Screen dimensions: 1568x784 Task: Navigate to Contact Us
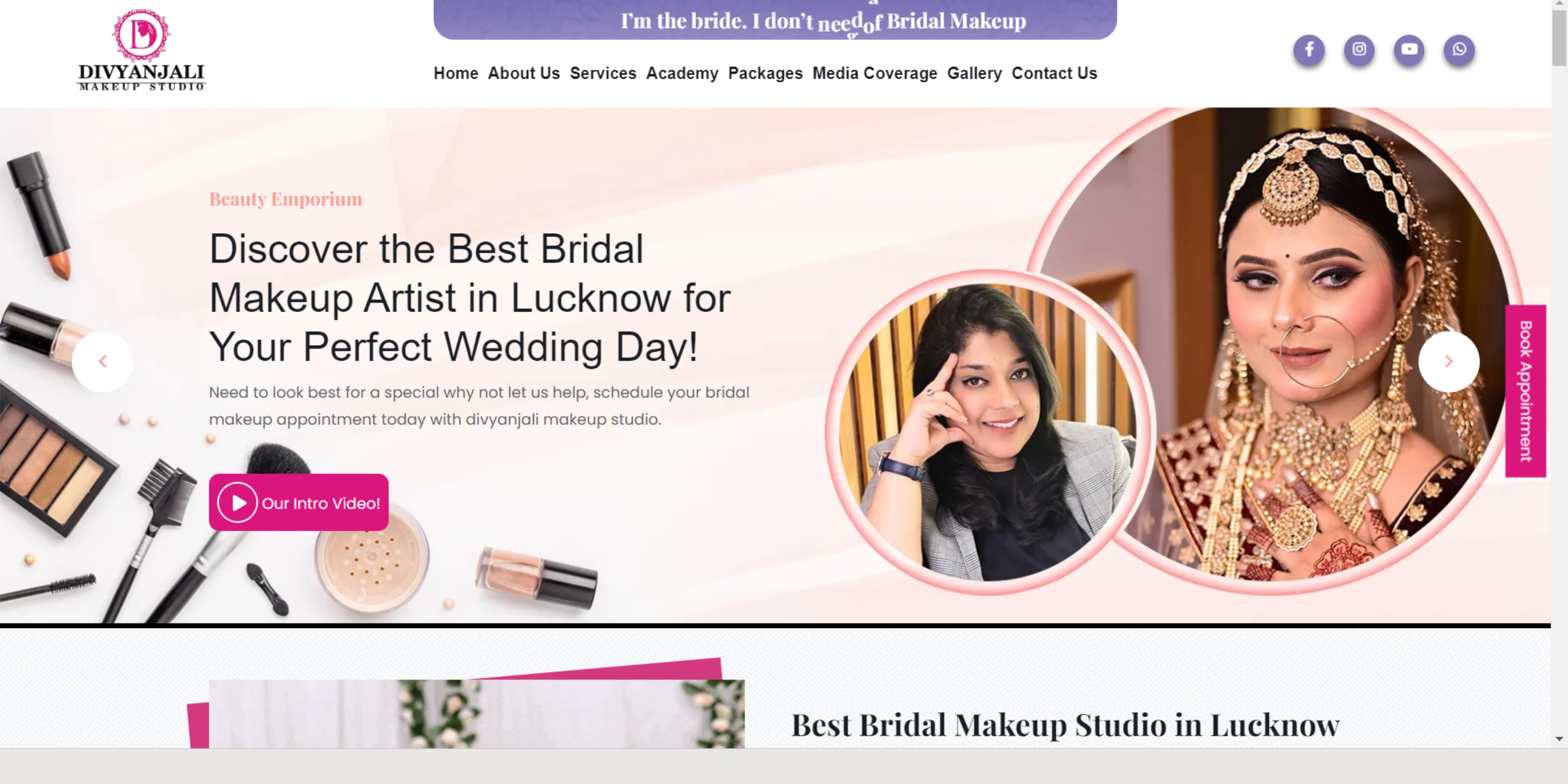[1054, 73]
